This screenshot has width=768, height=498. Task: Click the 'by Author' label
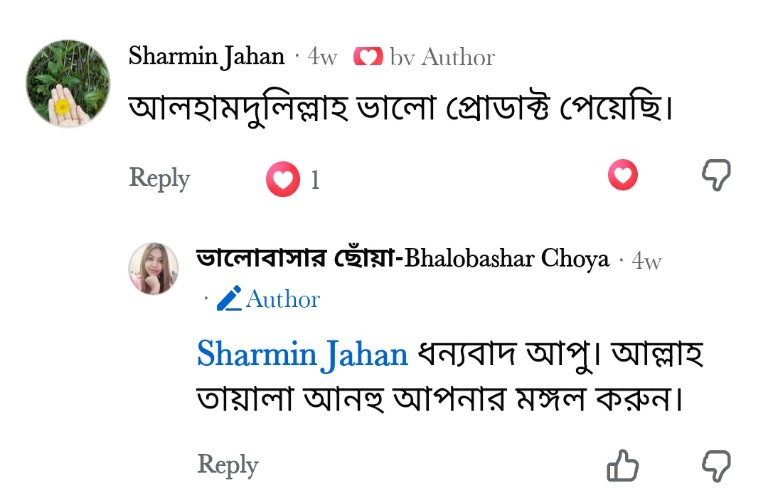[442, 57]
